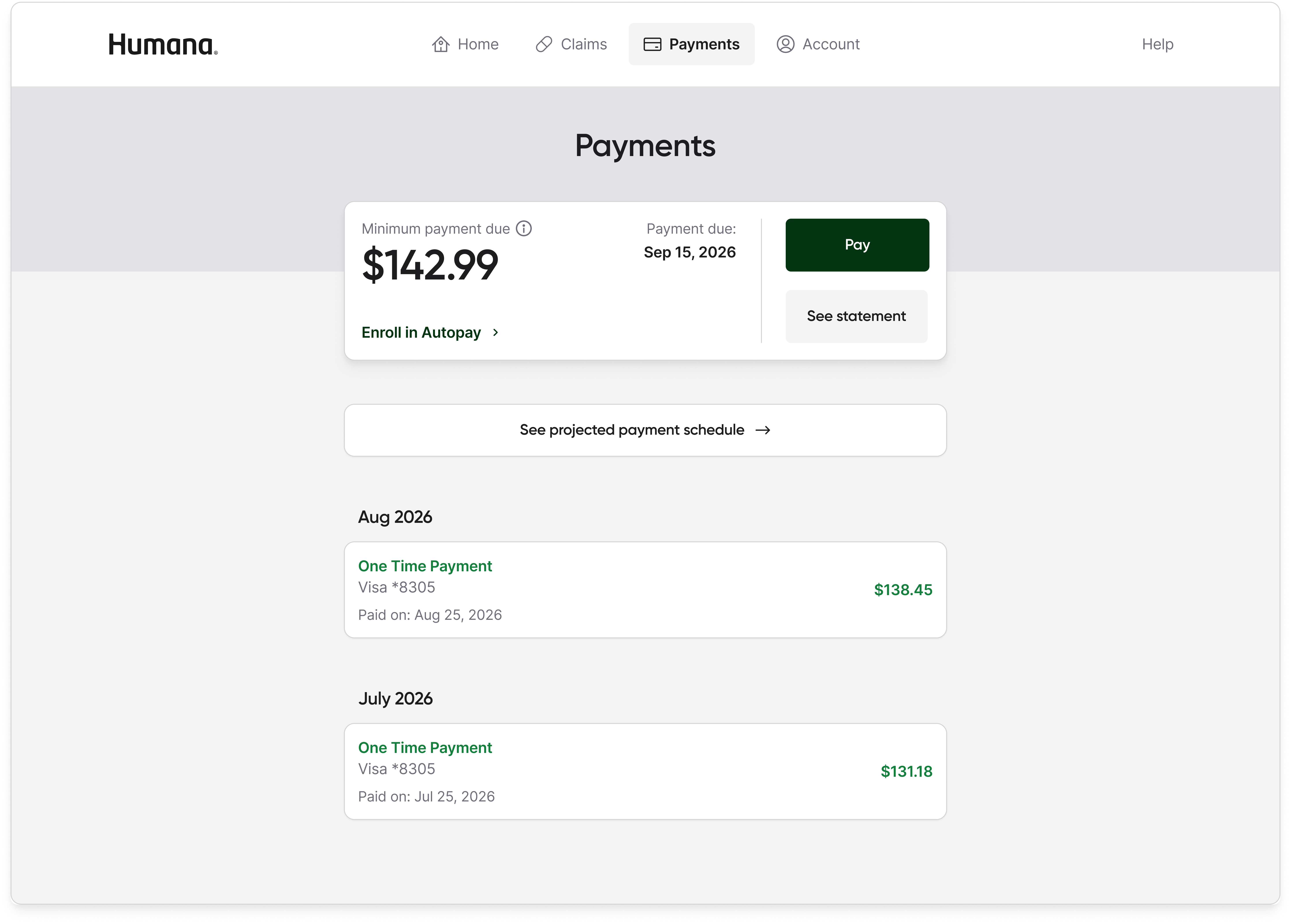Open Help
Image resolution: width=1291 pixels, height=924 pixels.
(x=1158, y=44)
